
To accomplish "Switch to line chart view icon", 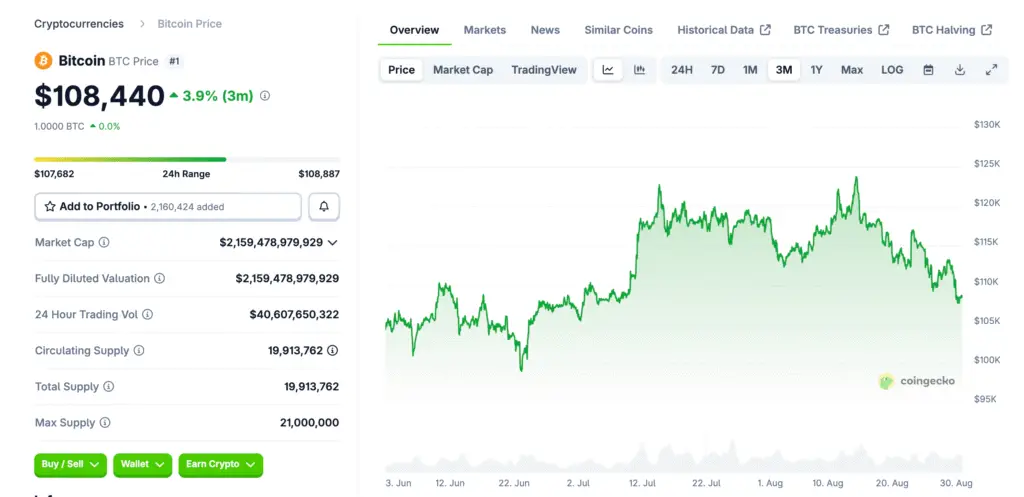I will pos(608,70).
